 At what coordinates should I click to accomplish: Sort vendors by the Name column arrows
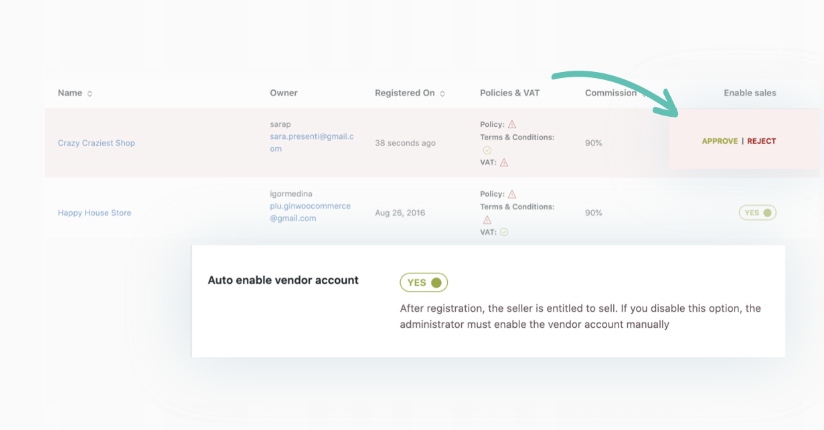(90, 94)
